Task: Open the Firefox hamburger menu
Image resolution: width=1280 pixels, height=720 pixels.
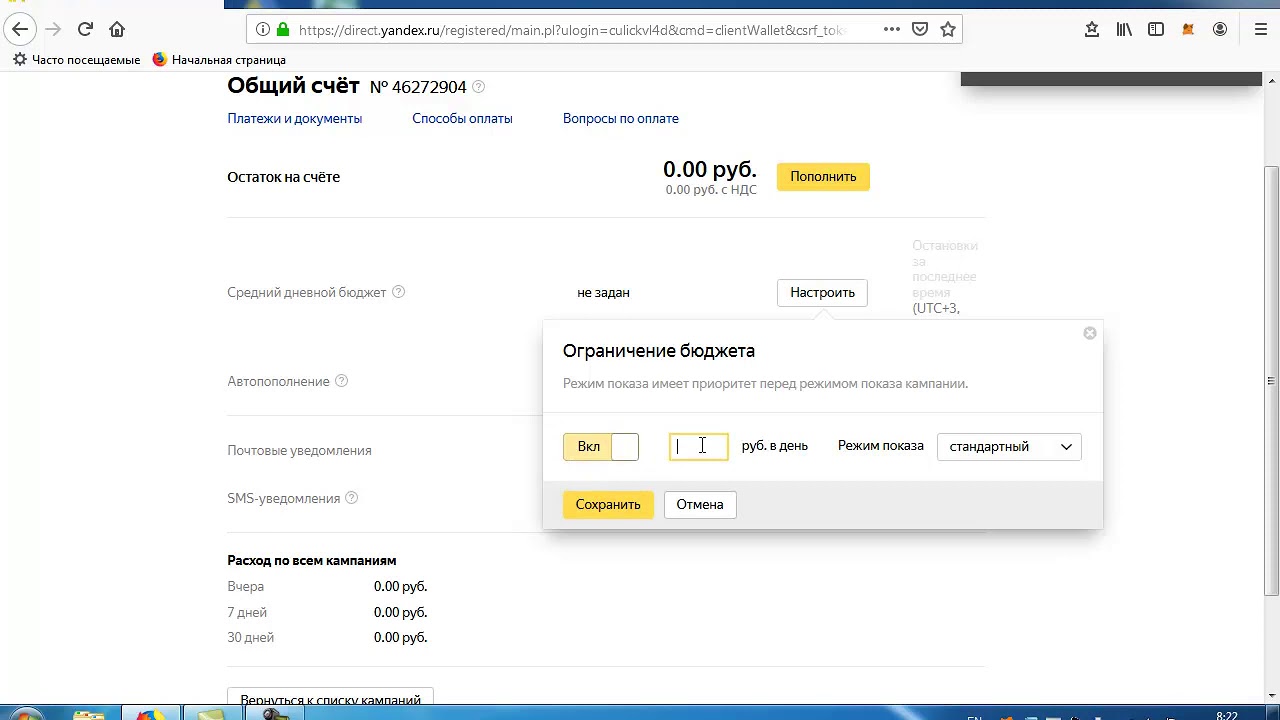Action: (1261, 30)
